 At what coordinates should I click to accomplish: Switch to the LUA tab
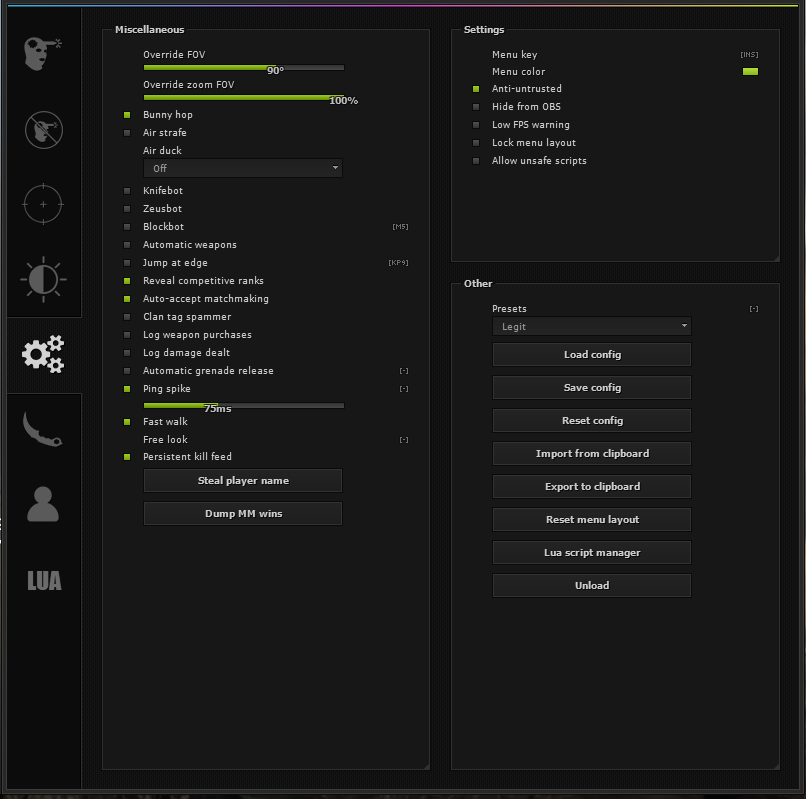coord(43,580)
